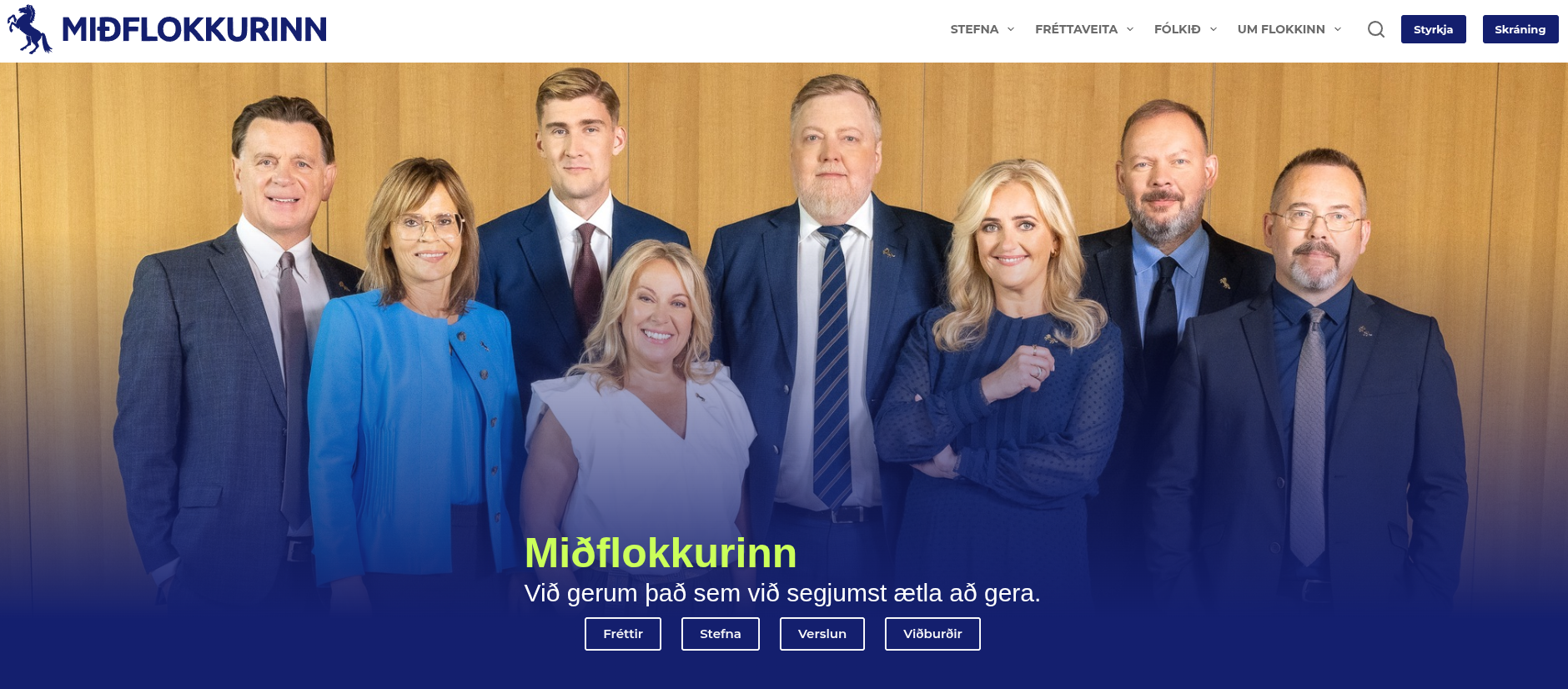The image size is (1568, 689).
Task: Click the Styrkja button
Action: pos(1433,29)
